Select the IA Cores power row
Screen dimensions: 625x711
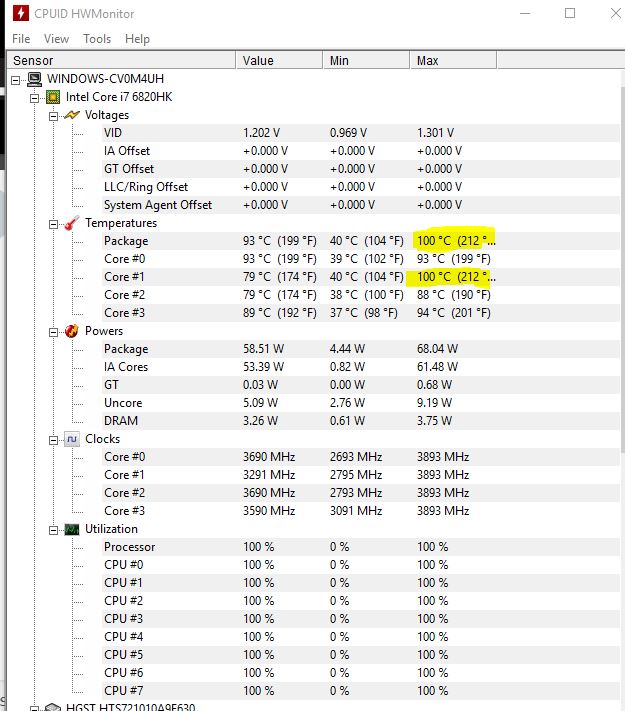pos(361,367)
